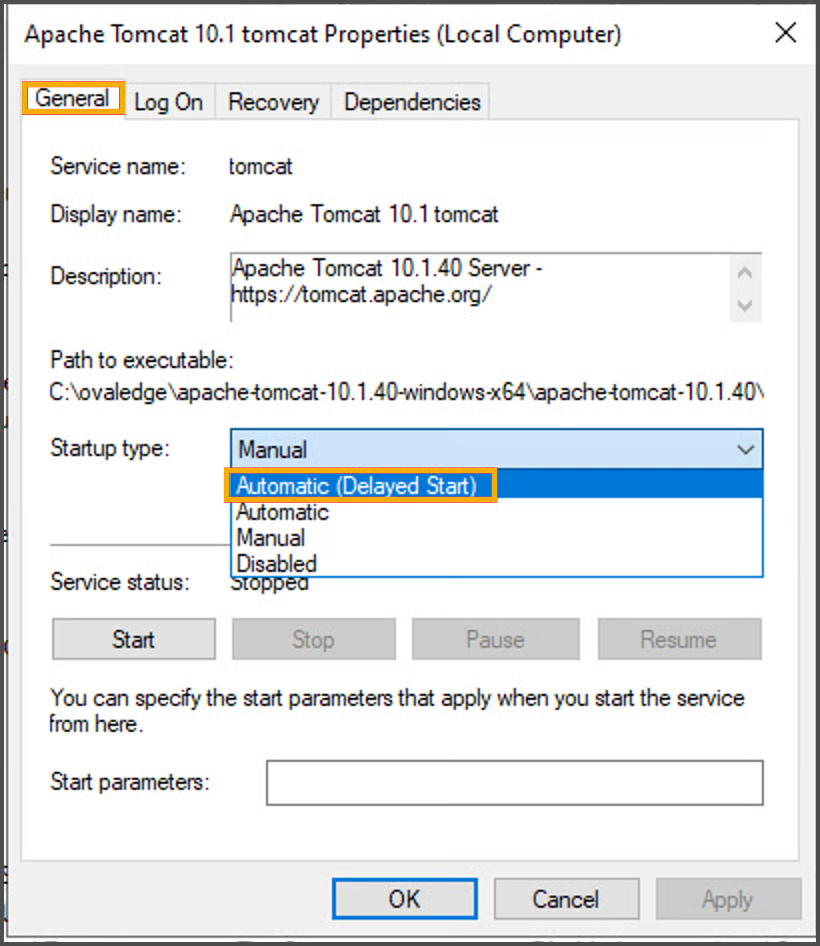Screen dimensions: 820x946
Task: Start the tomcat service
Action: point(133,639)
